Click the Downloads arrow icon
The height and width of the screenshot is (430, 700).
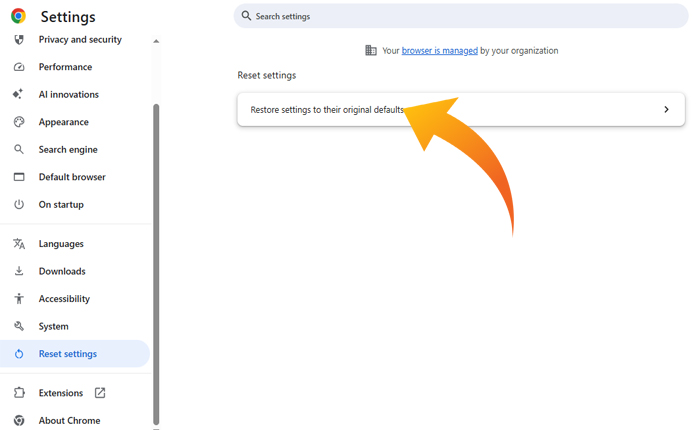pos(18,272)
